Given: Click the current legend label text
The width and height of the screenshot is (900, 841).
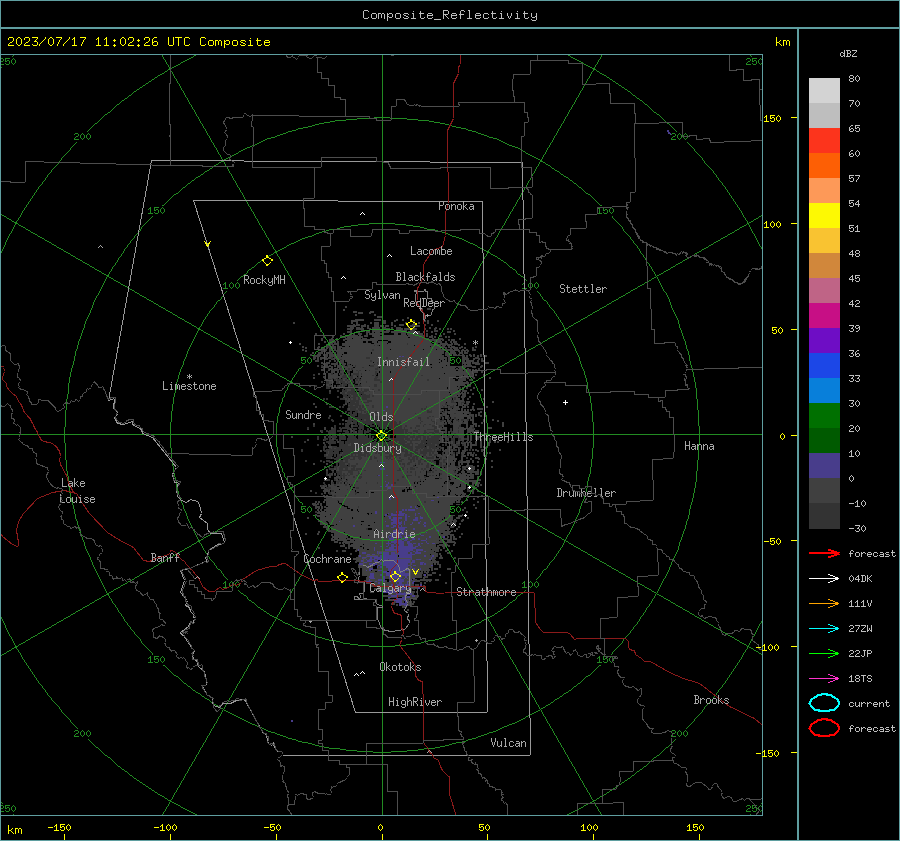Looking at the screenshot, I should pos(869,704).
